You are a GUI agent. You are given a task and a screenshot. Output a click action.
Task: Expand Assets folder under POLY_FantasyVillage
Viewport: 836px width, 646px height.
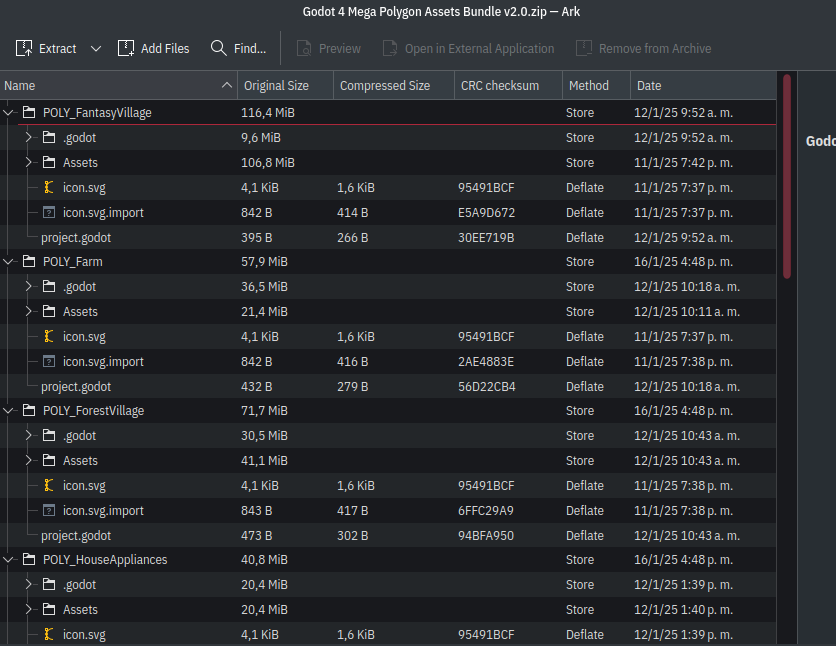(x=28, y=163)
